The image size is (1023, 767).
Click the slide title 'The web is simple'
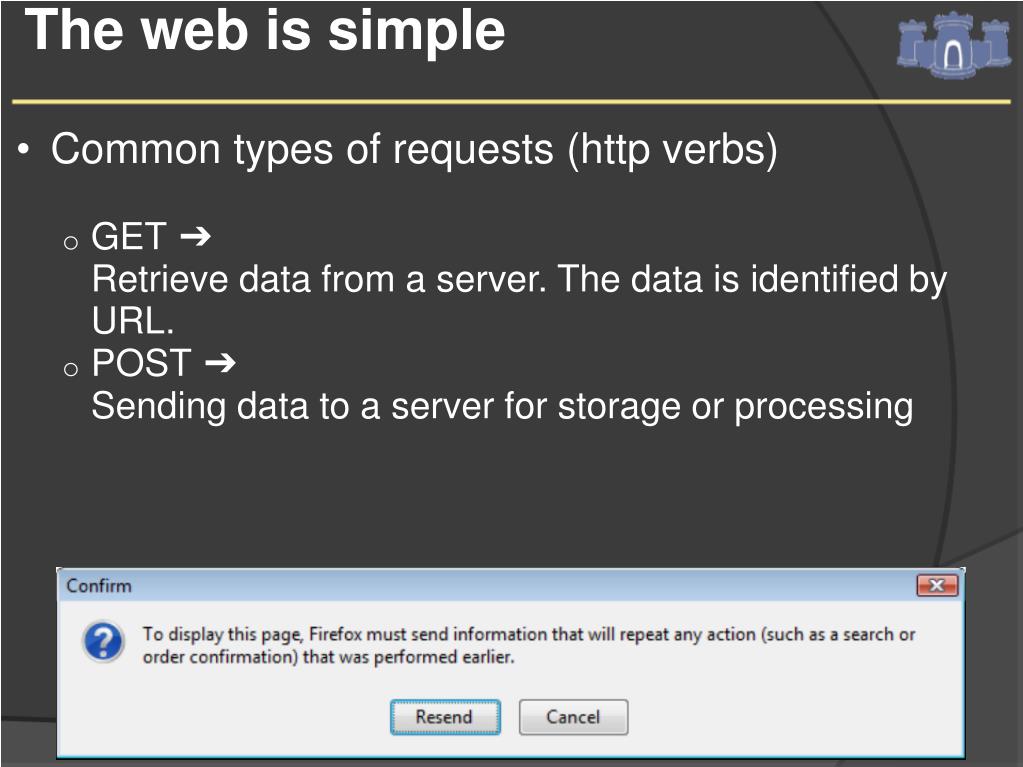point(265,30)
